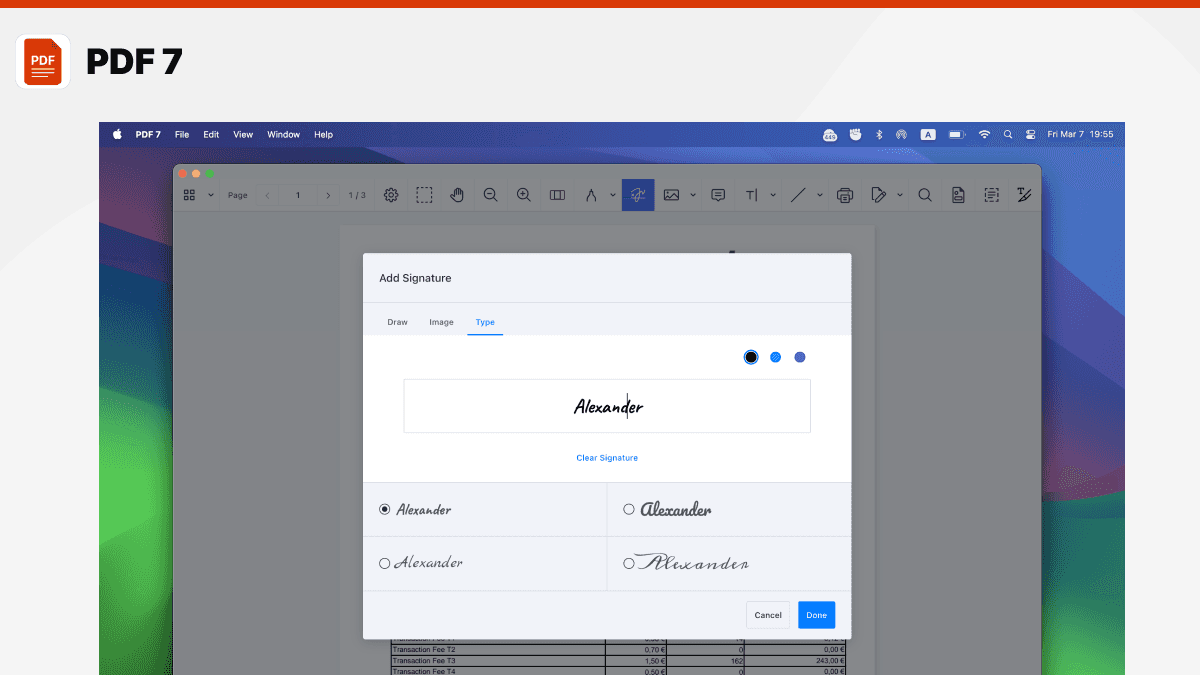Go to previous page arrow

(x=267, y=195)
